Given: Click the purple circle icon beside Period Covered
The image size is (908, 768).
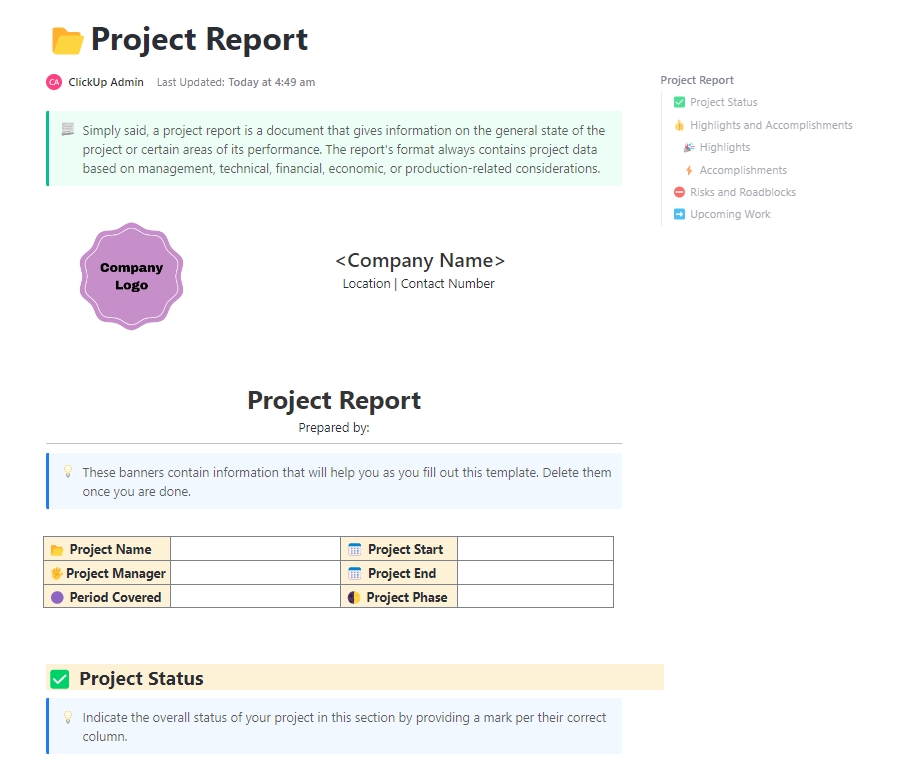Looking at the screenshot, I should click(x=58, y=597).
